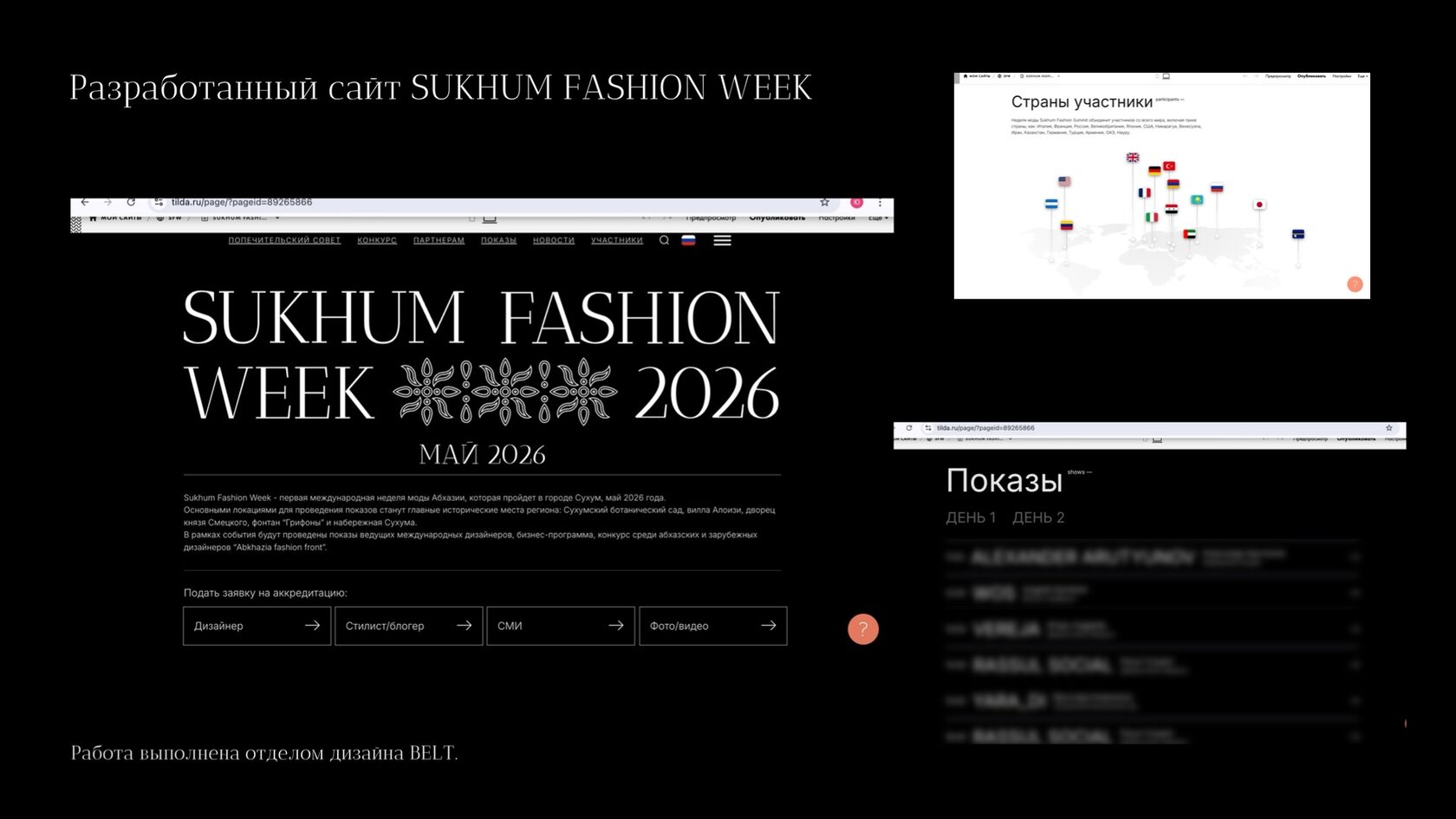Reload the page in the Показы screenshot browser

(x=909, y=428)
